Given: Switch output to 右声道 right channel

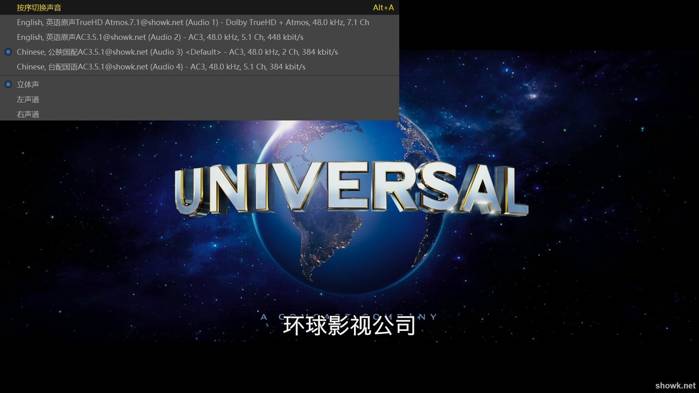Looking at the screenshot, I should click(x=199, y=114).
